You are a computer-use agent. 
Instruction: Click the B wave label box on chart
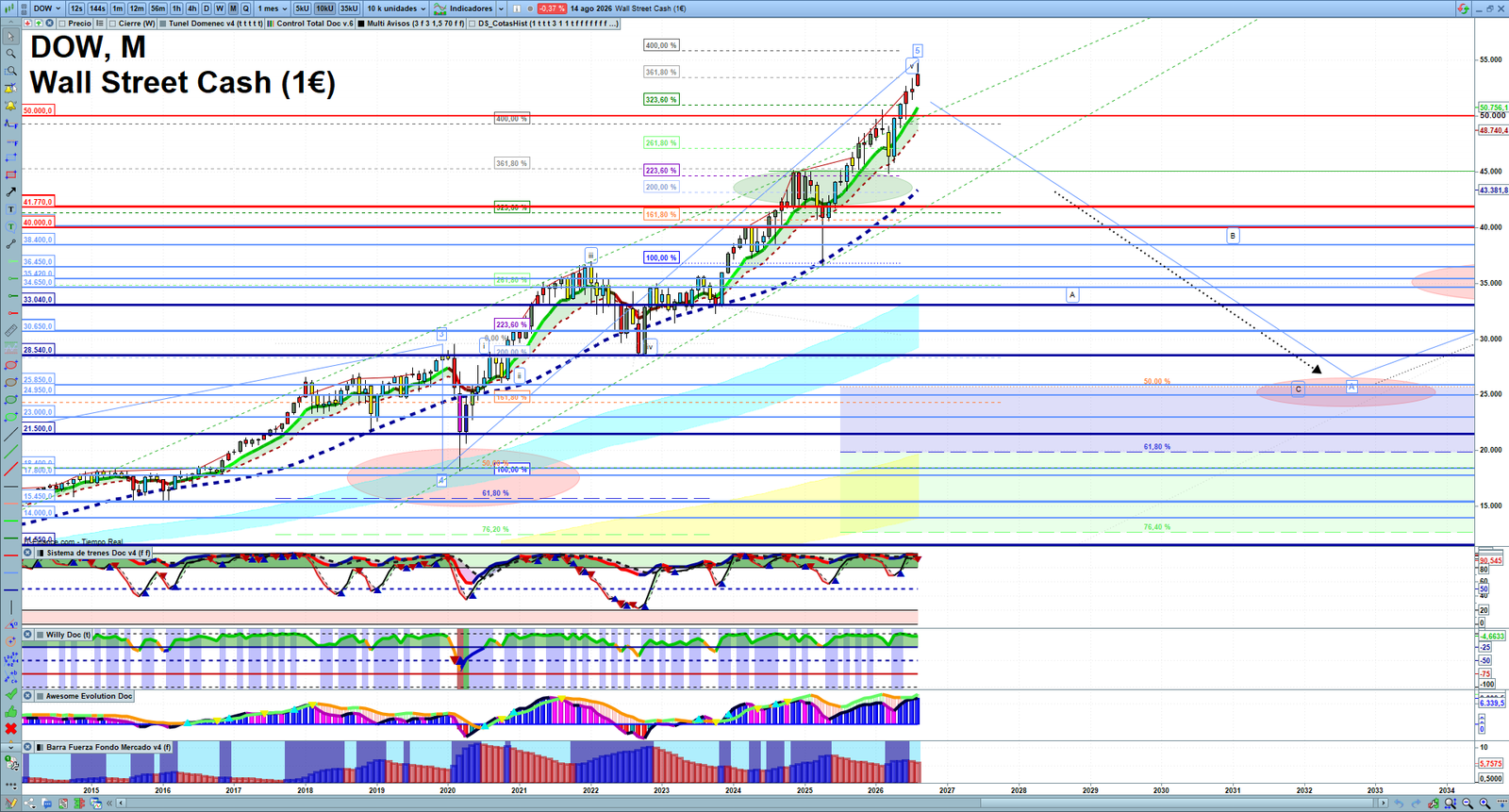1233,236
